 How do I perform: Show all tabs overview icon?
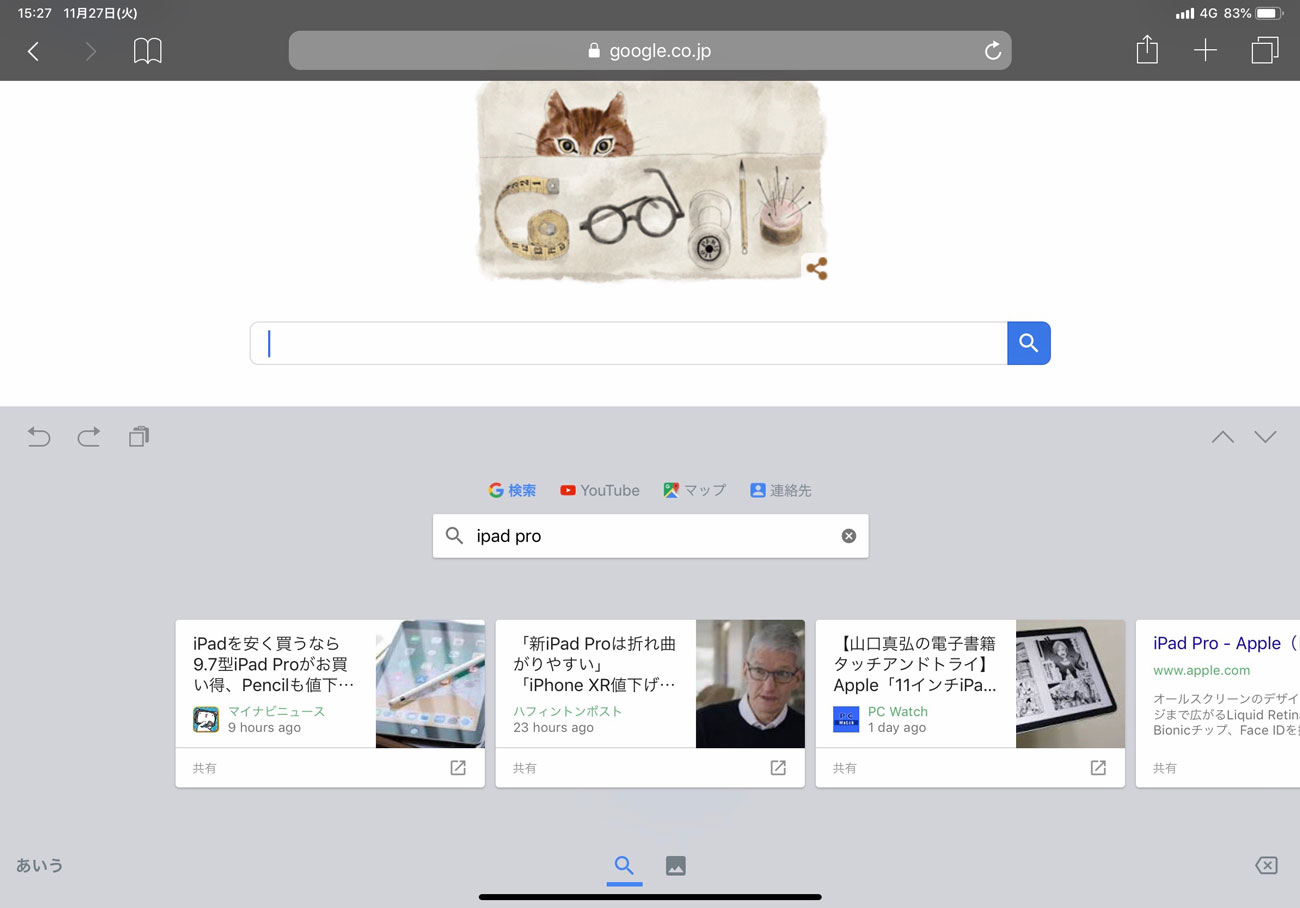[1265, 50]
